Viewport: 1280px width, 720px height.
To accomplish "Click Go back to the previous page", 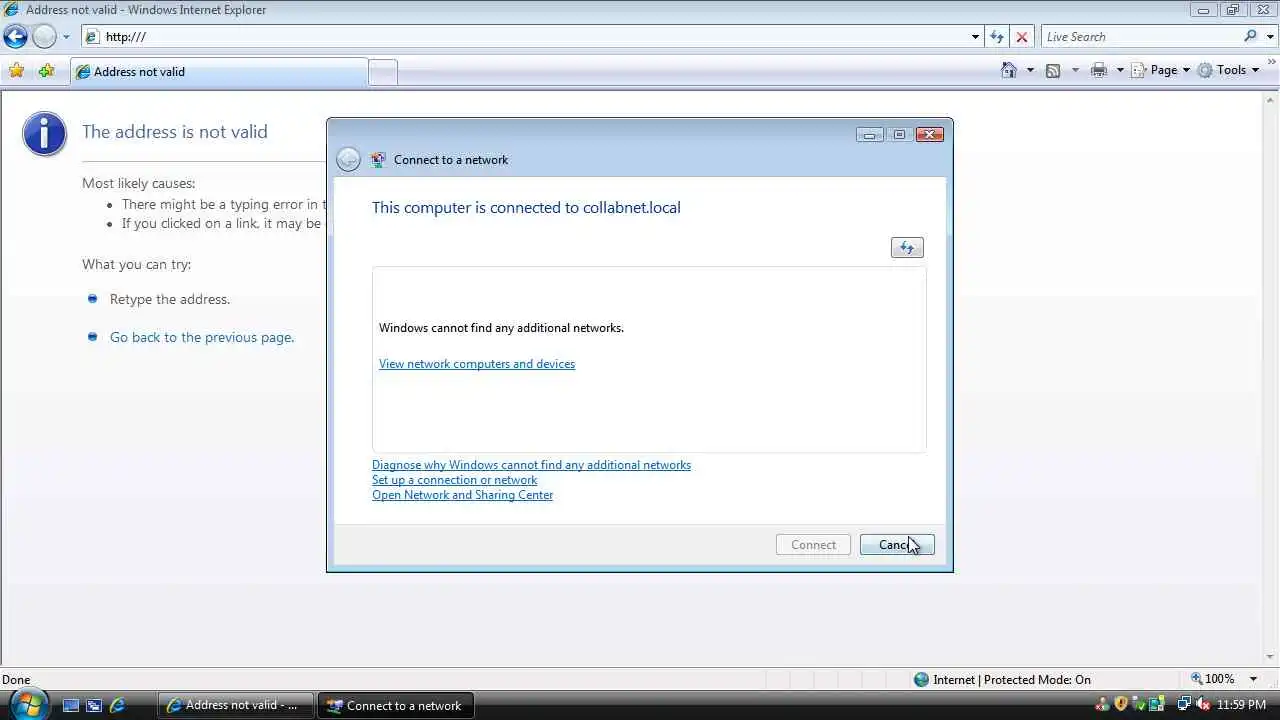I will (x=202, y=337).
